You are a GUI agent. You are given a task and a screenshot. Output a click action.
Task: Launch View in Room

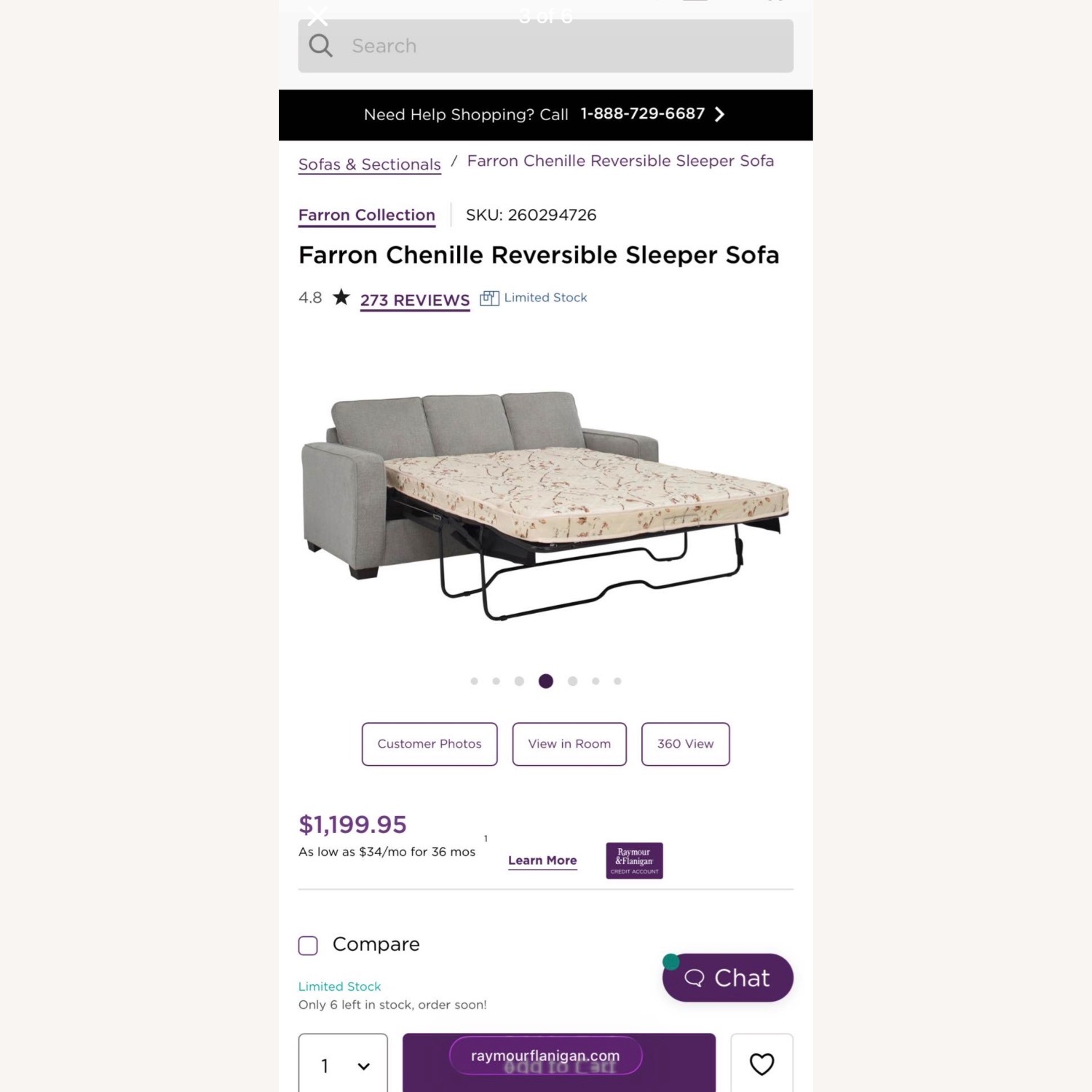[x=569, y=743]
